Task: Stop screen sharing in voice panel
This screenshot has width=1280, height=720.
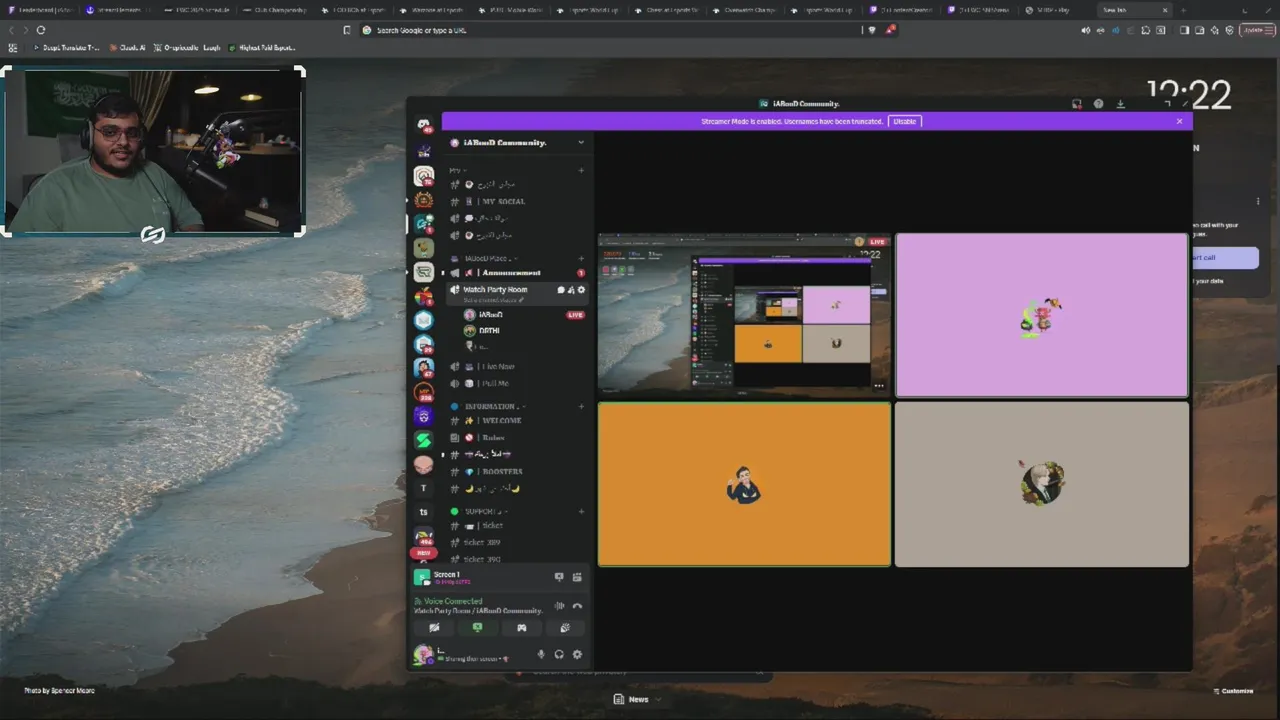Action: coord(477,628)
